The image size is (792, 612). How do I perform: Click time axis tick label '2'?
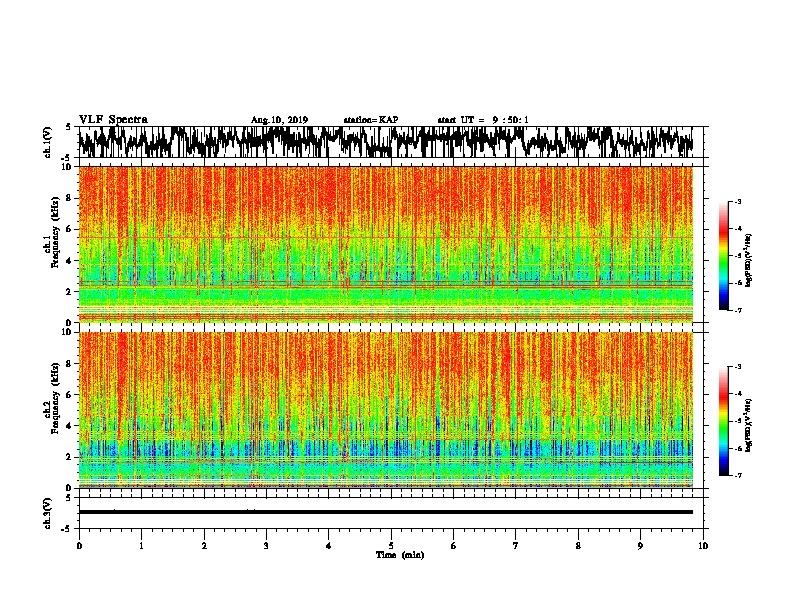[x=204, y=546]
